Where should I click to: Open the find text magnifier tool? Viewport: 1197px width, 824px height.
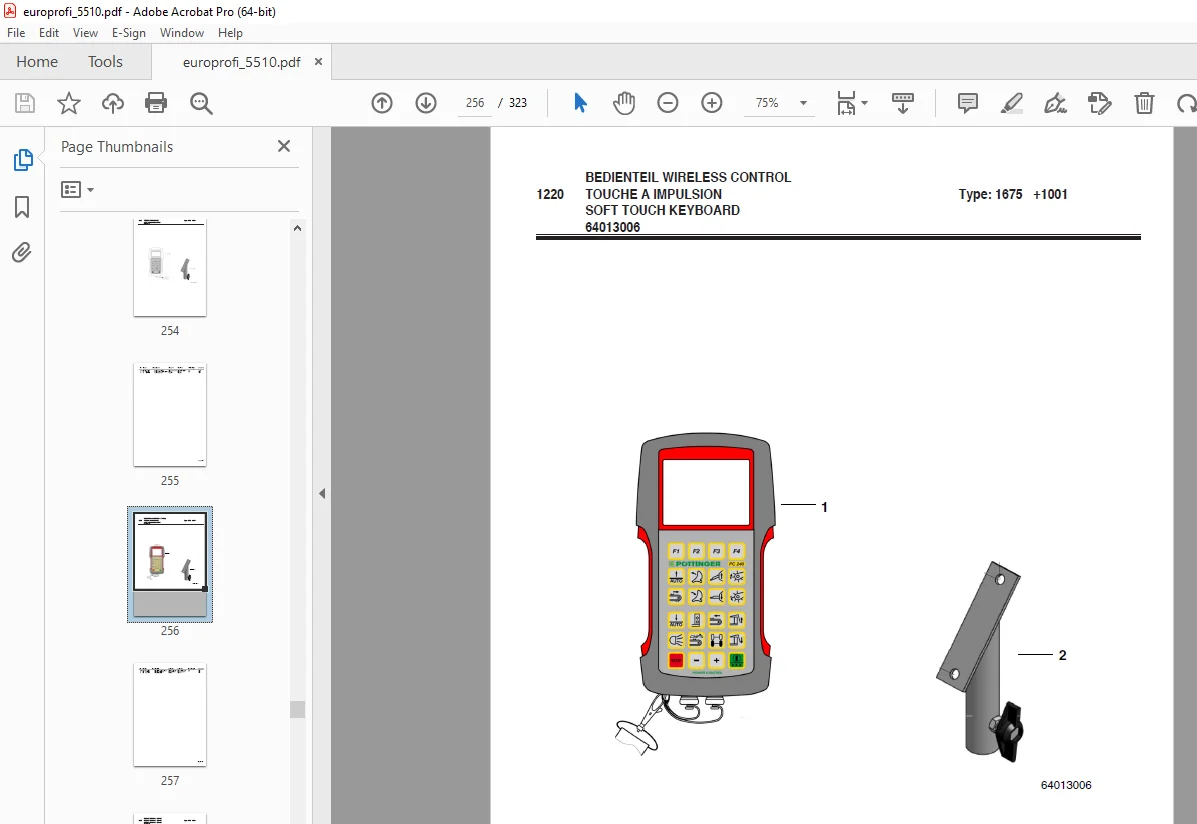(201, 103)
